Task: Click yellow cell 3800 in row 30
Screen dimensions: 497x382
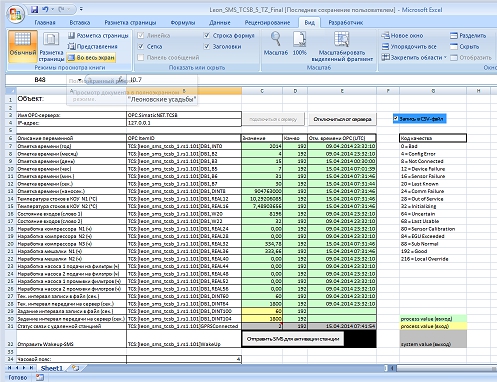Action: pos(262,319)
